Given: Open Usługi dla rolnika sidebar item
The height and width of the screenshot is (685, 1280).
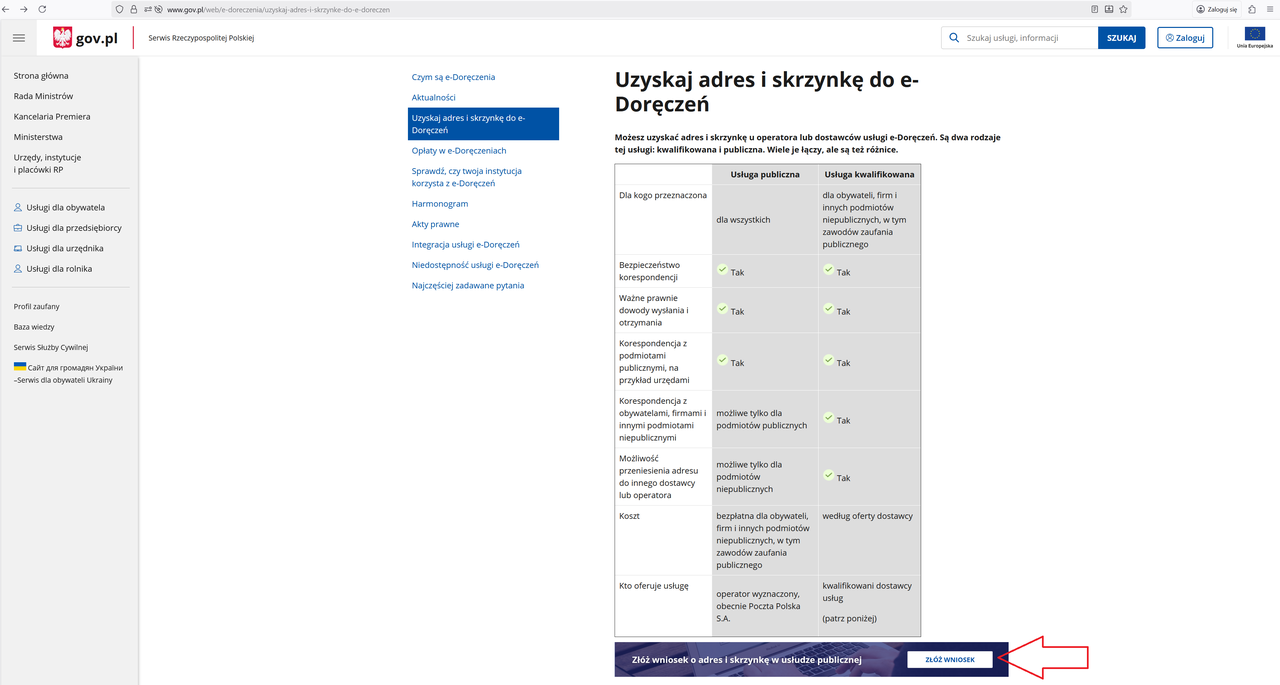Looking at the screenshot, I should [x=64, y=269].
